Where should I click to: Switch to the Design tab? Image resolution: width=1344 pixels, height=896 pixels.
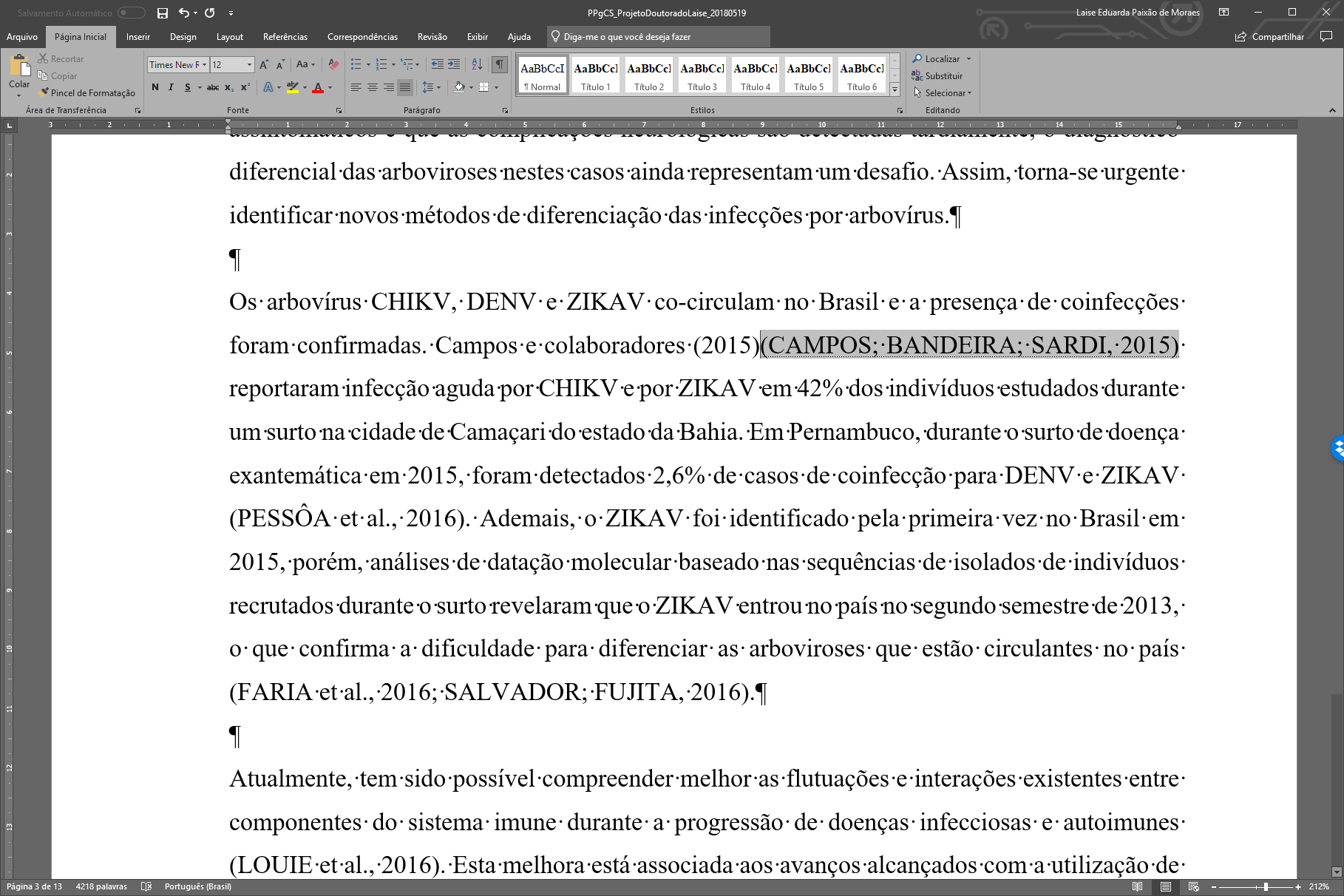point(183,37)
